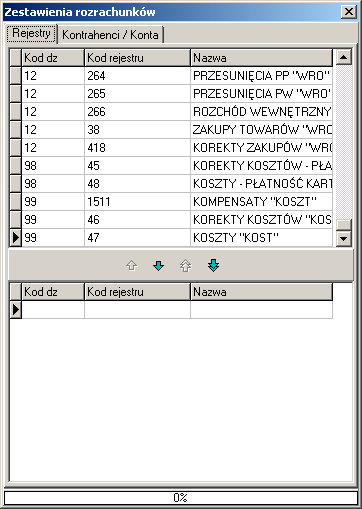
Task: Click the row selector of row 1511
Action: coord(15,202)
